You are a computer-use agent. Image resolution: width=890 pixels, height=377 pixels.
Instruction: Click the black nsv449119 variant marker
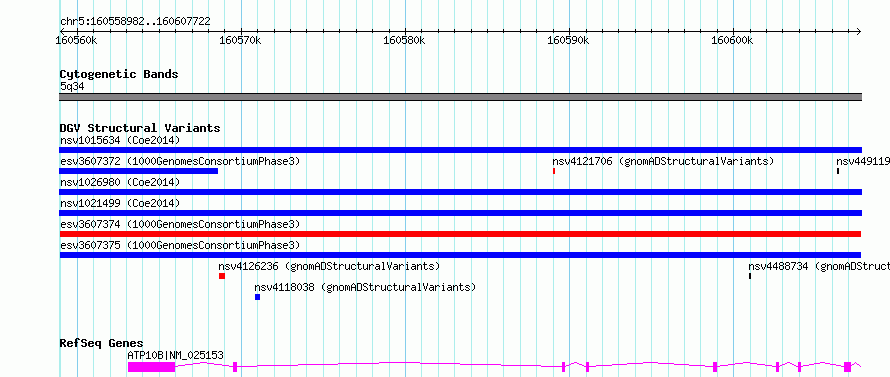838,171
